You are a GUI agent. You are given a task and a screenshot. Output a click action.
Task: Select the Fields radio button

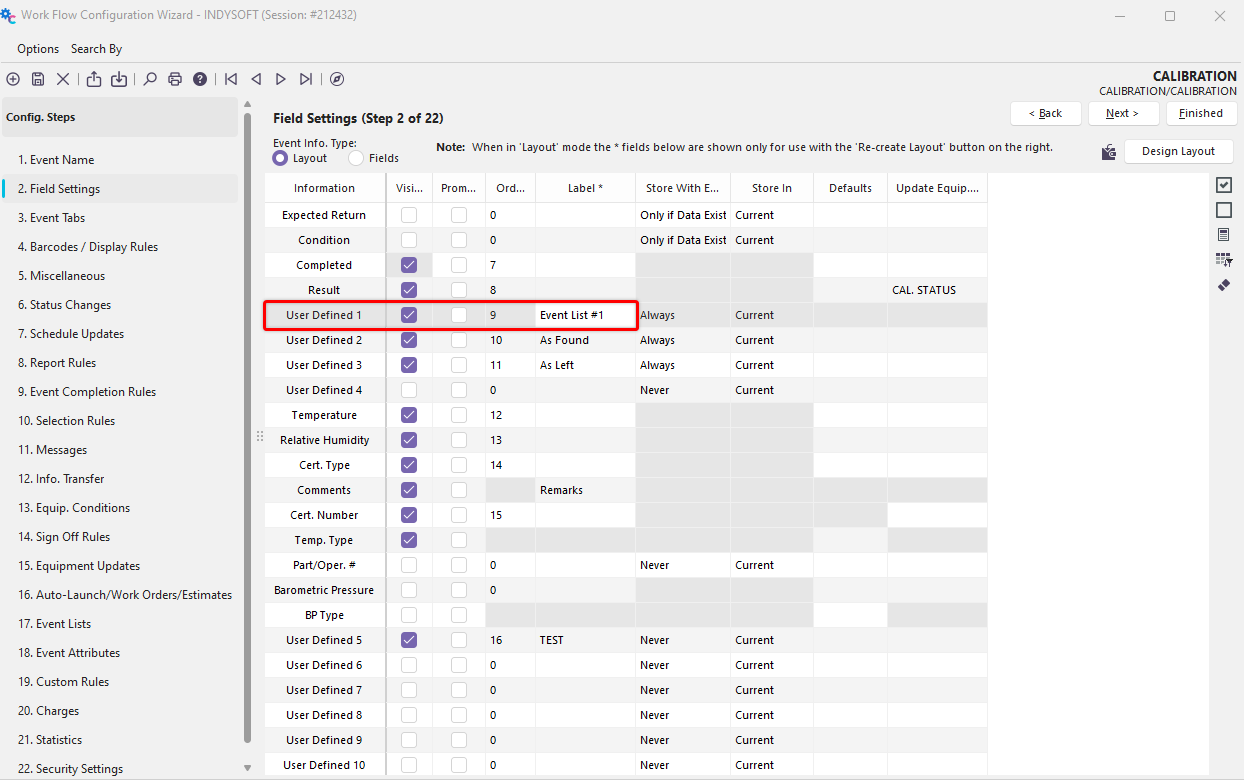[x=356, y=158]
